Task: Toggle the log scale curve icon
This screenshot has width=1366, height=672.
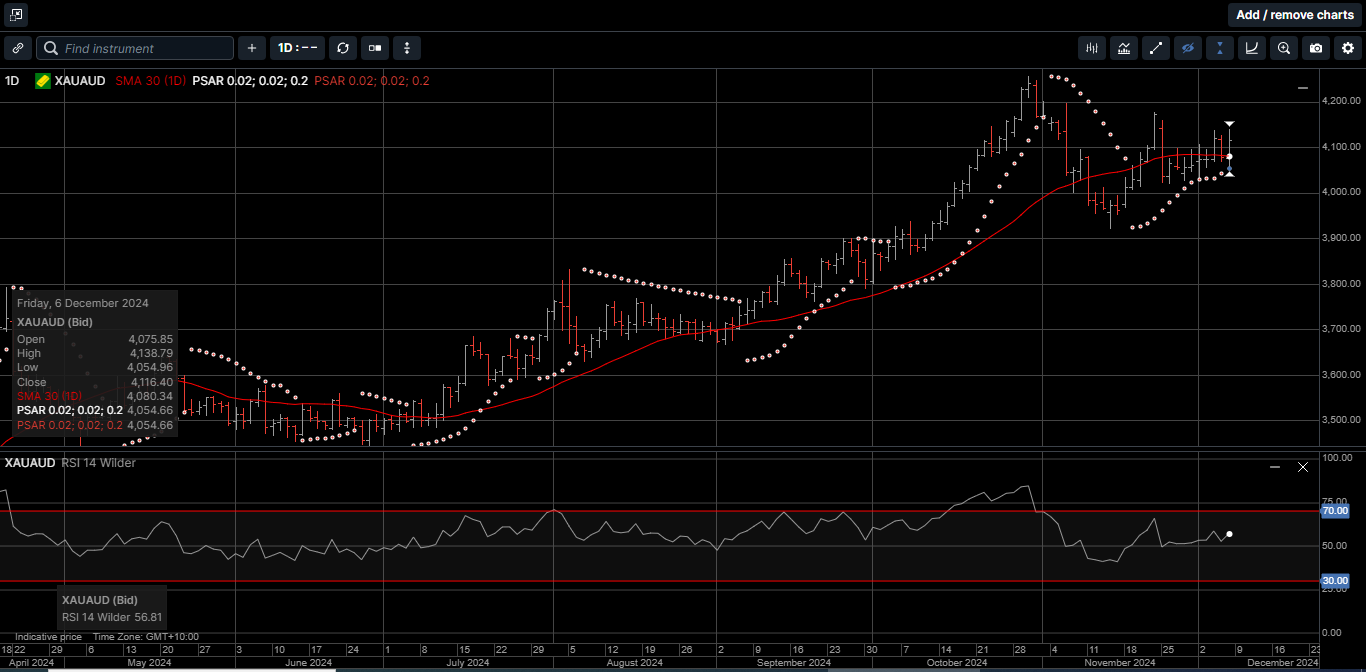Action: 1252,48
